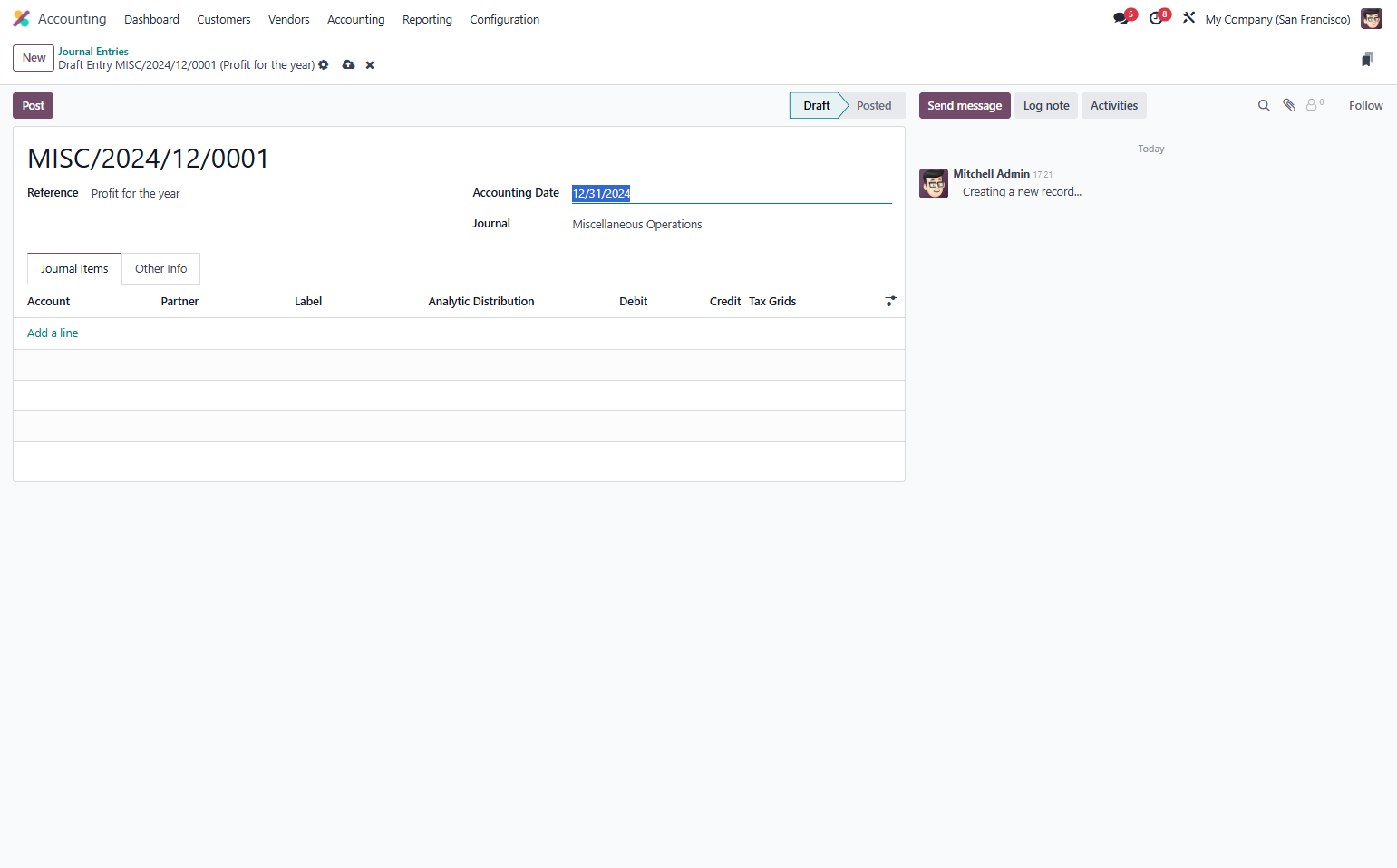The image size is (1397, 868).
Task: Click the Analytic Distribution column header
Action: click(481, 302)
